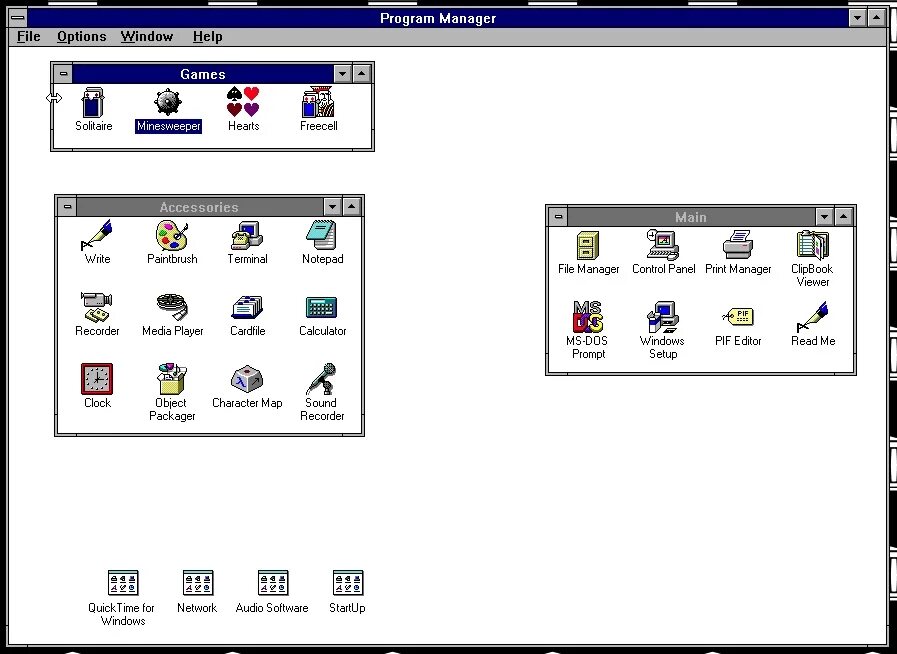The image size is (897, 654).
Task: Select the Cardfile icon
Action: (x=247, y=307)
